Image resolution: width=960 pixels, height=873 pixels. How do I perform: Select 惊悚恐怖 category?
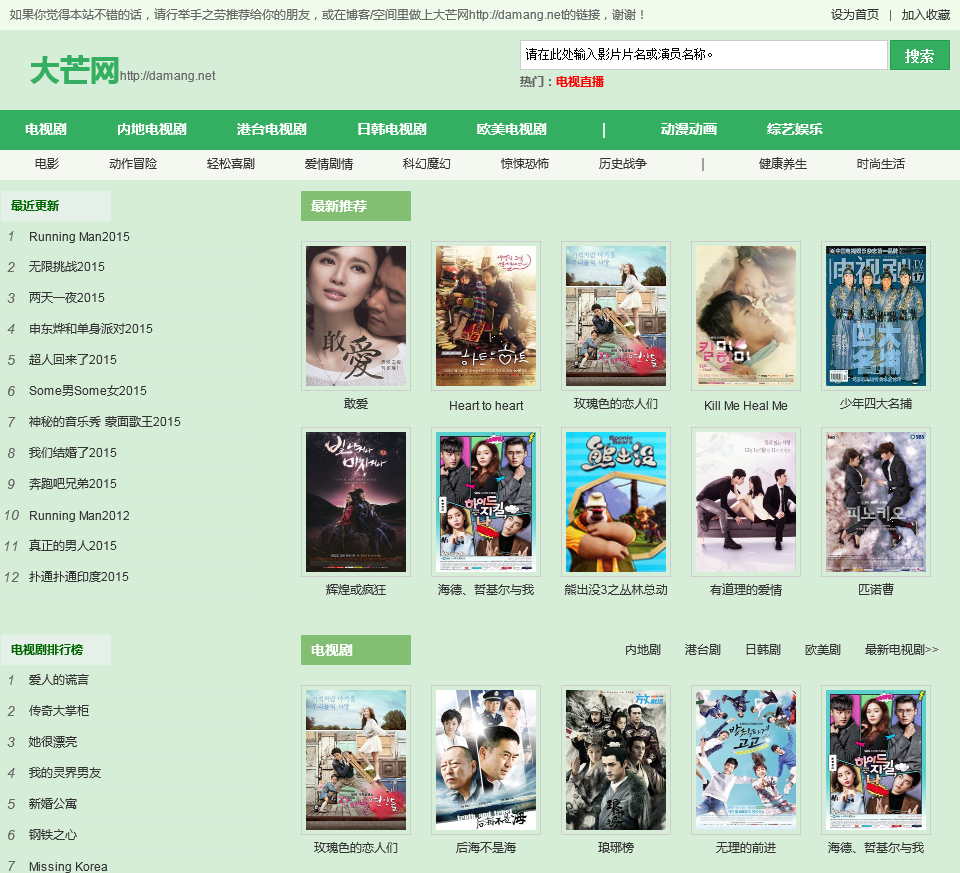point(525,163)
